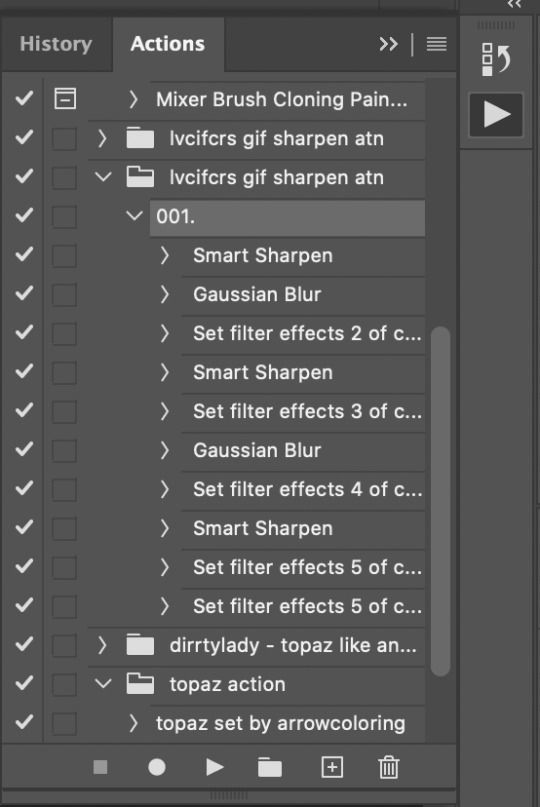Click the actions list vertical scrollbar
The height and width of the screenshot is (807, 540).
click(x=441, y=501)
